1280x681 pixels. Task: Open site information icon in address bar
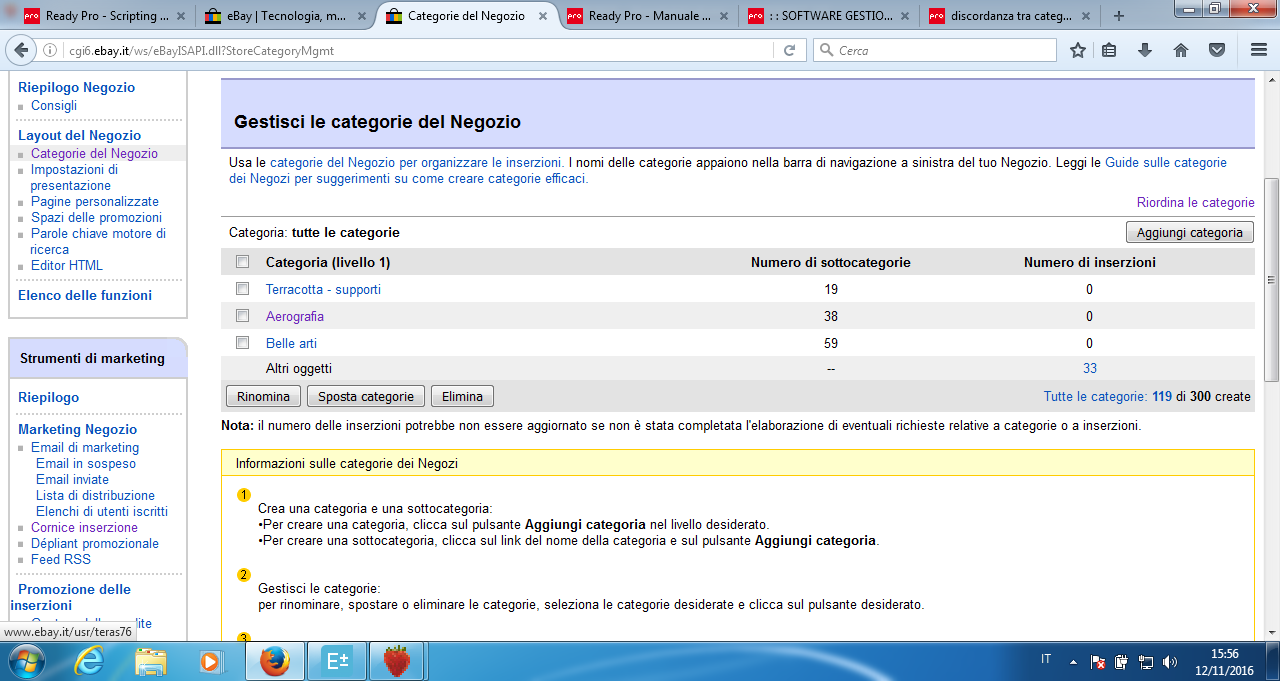click(50, 50)
